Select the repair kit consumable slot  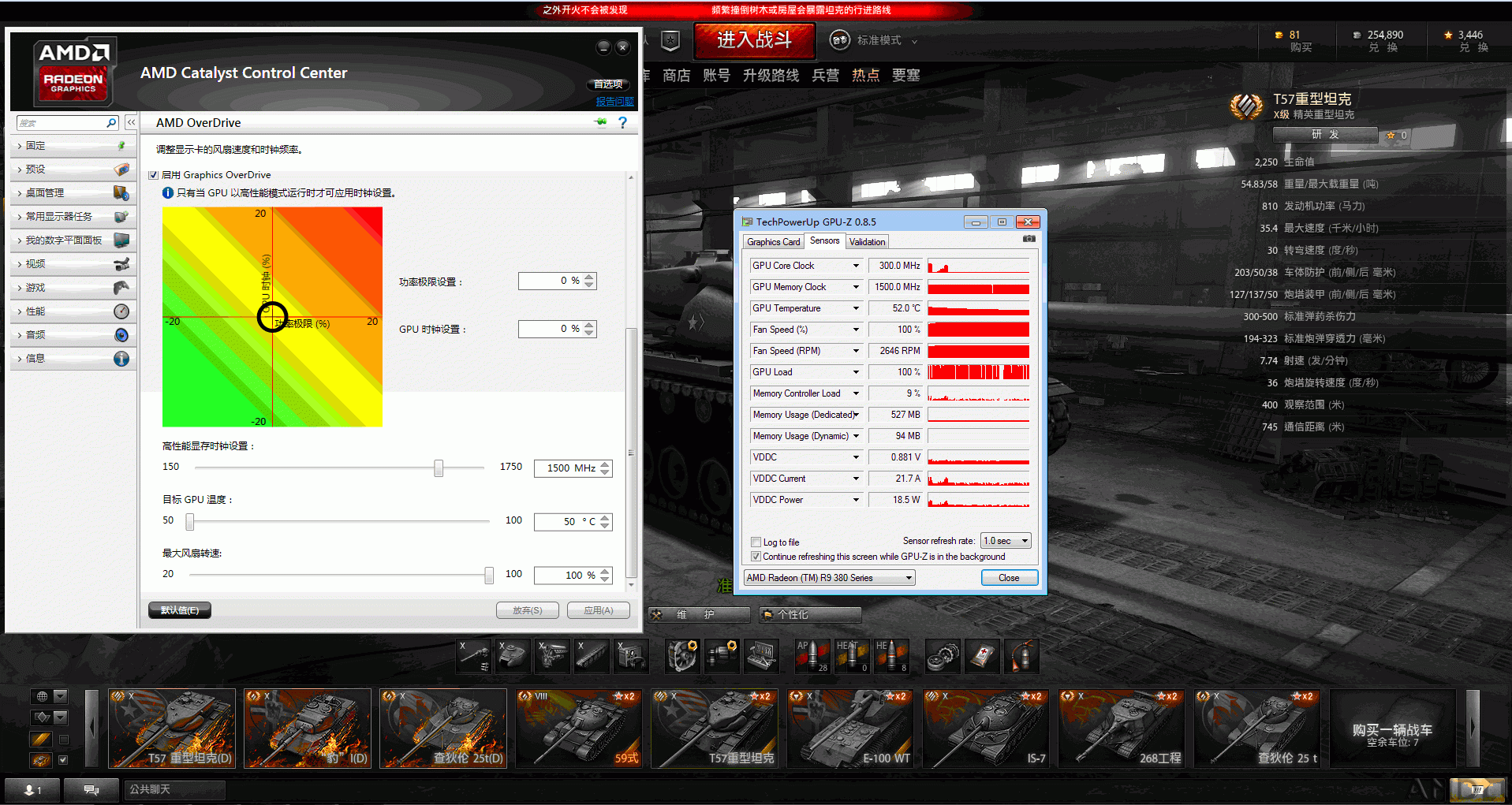(943, 656)
